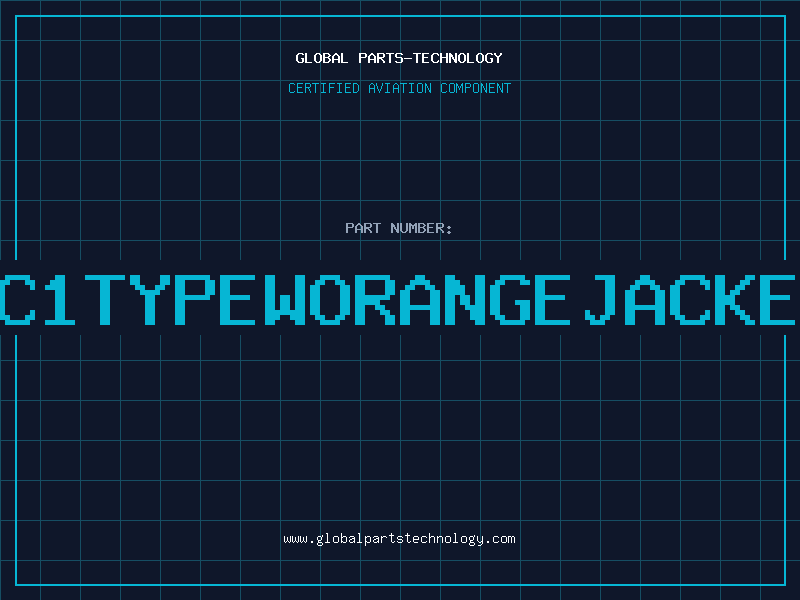800x600 pixels.
Task: Click the word GLOBAL in the header
Action: pyautogui.click(x=319, y=58)
